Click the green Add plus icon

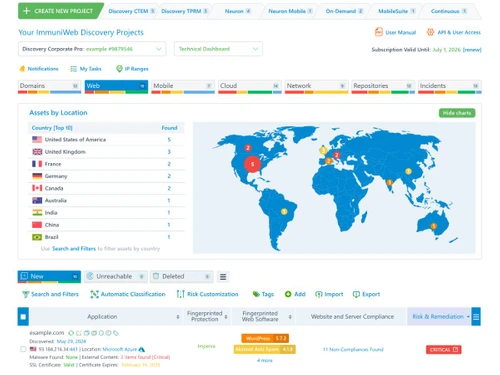[x=288, y=294]
